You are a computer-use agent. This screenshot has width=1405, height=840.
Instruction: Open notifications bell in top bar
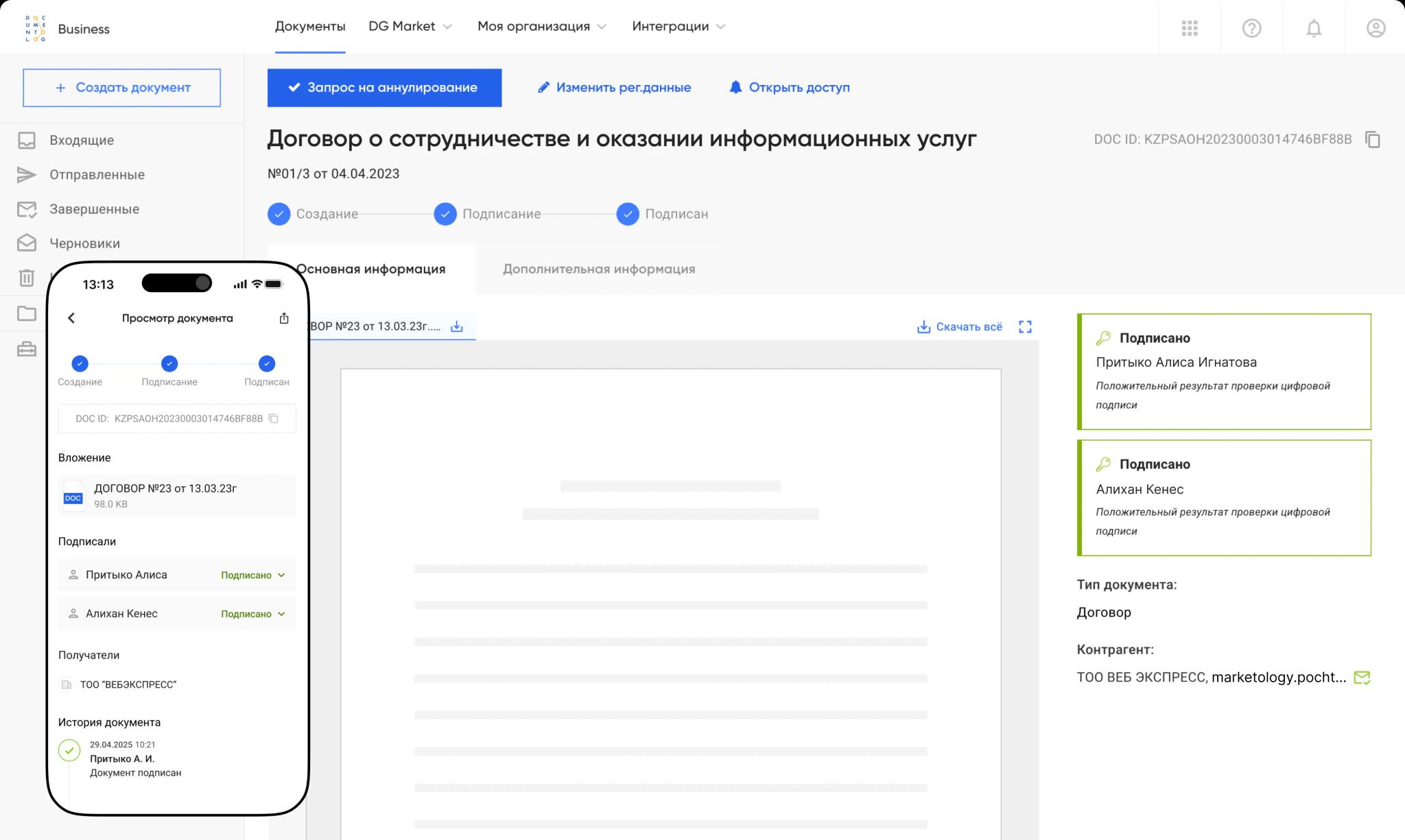pos(1313,28)
